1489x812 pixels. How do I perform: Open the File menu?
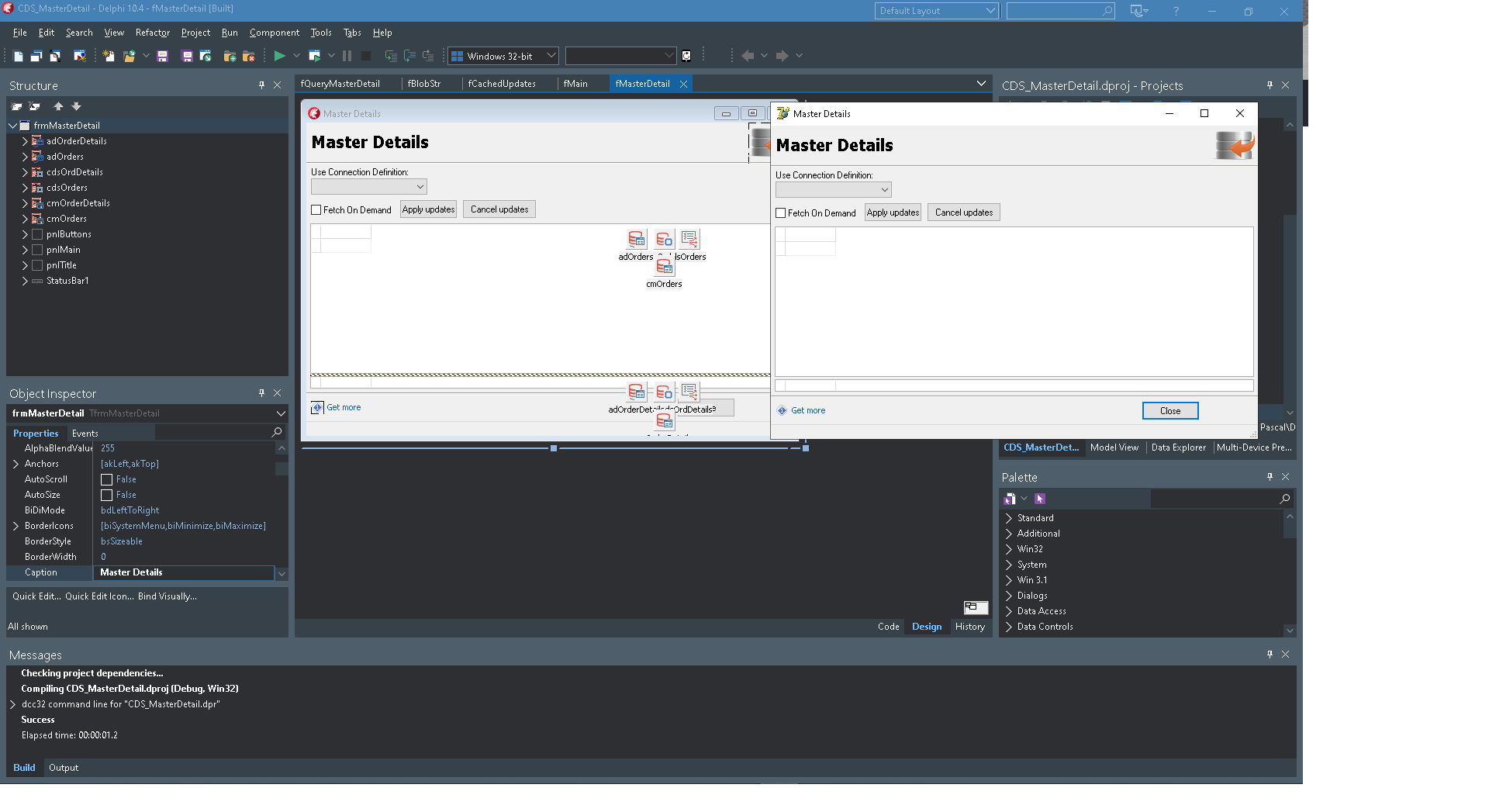pos(20,33)
